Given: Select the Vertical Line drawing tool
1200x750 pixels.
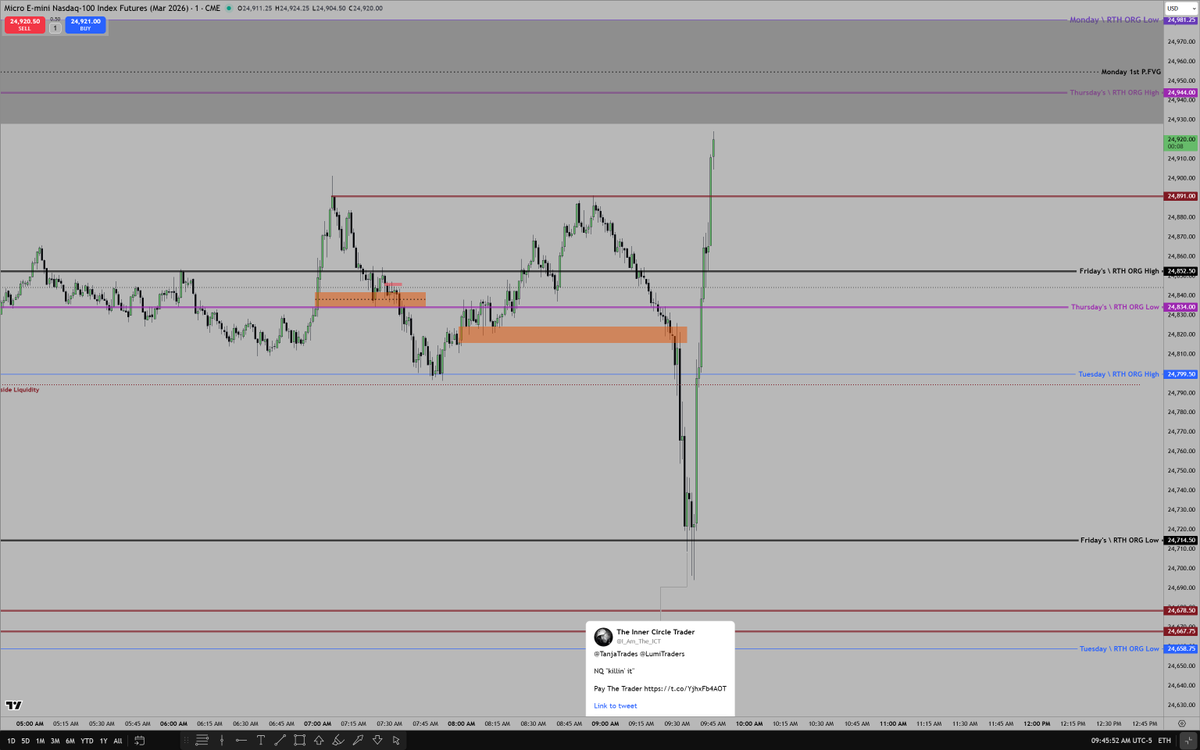Looking at the screenshot, I should [222, 740].
